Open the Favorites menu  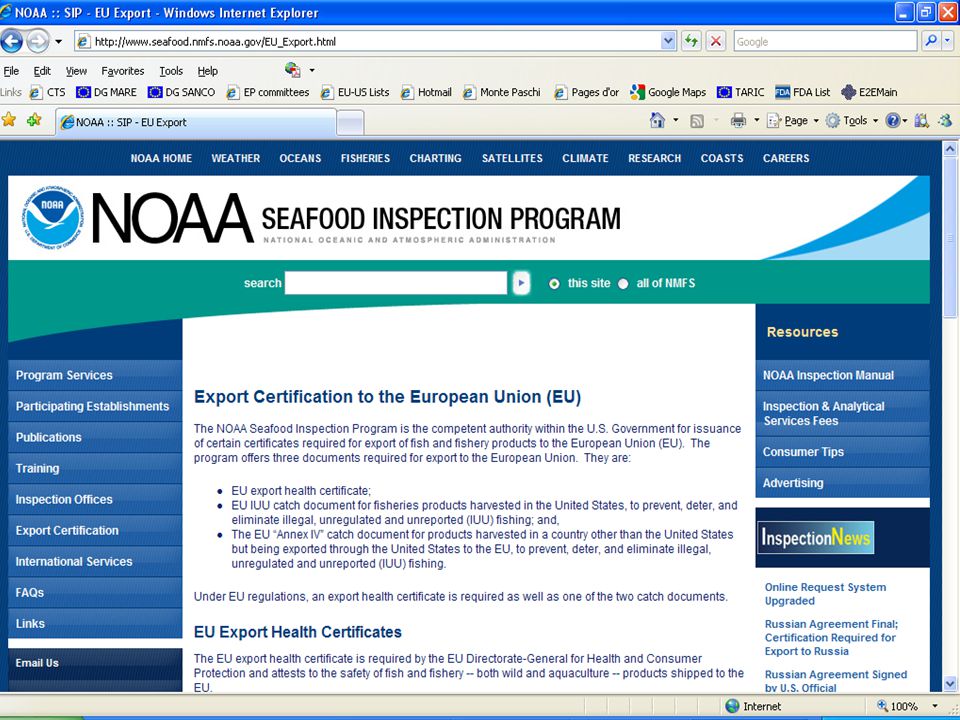122,71
